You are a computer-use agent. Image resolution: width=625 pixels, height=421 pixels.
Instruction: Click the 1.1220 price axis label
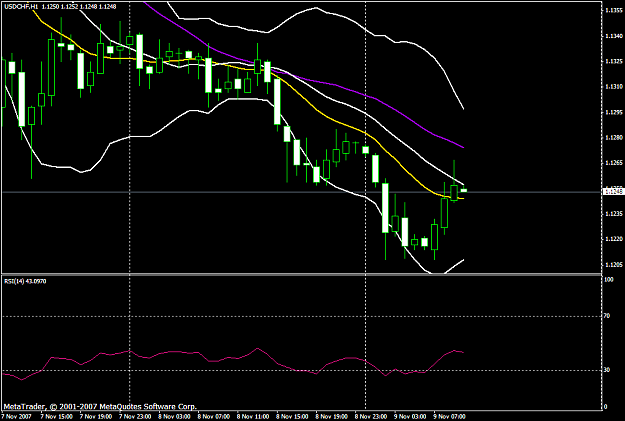pos(614,239)
